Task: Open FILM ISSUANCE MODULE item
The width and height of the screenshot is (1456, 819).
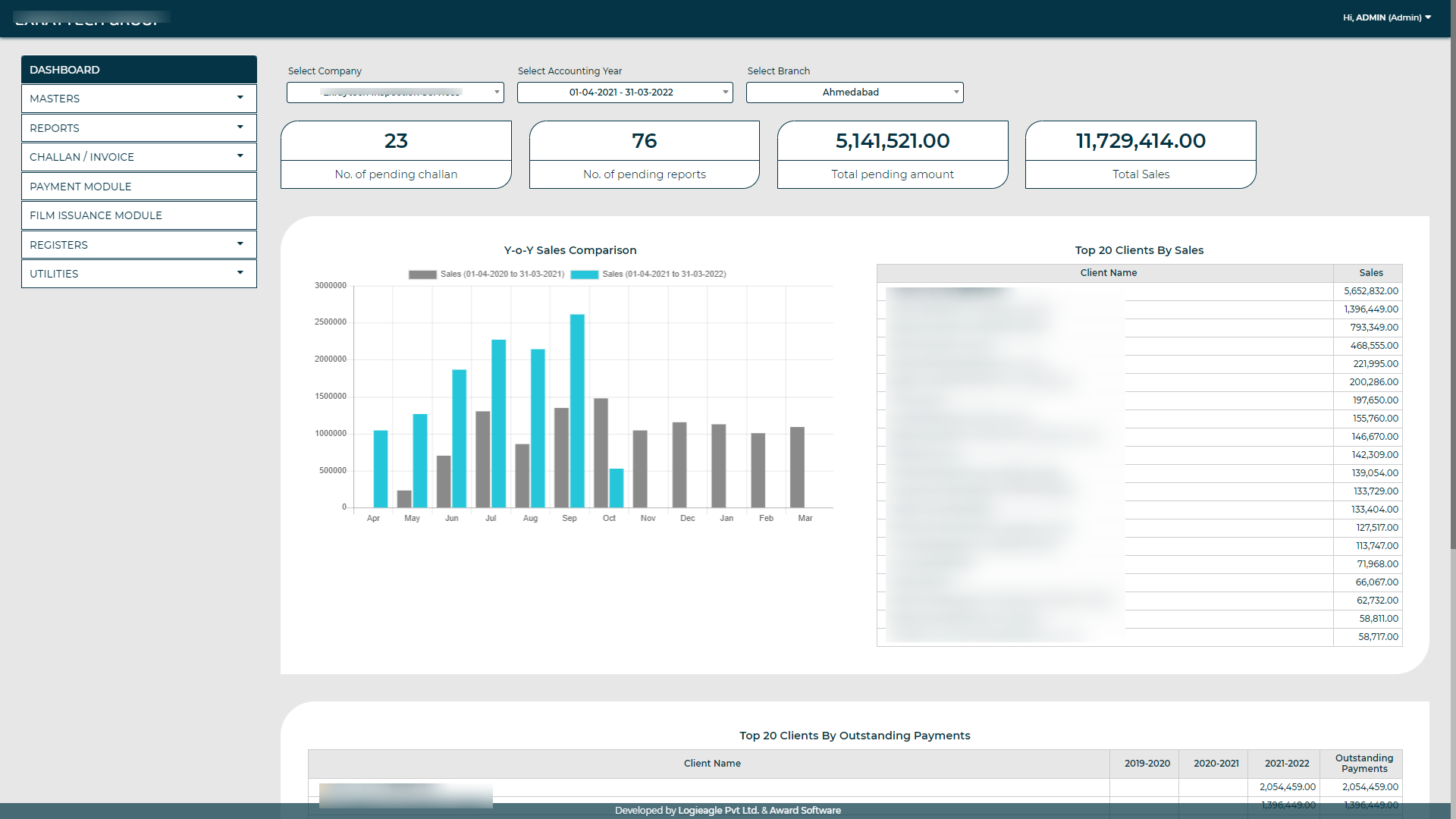Action: tap(139, 215)
